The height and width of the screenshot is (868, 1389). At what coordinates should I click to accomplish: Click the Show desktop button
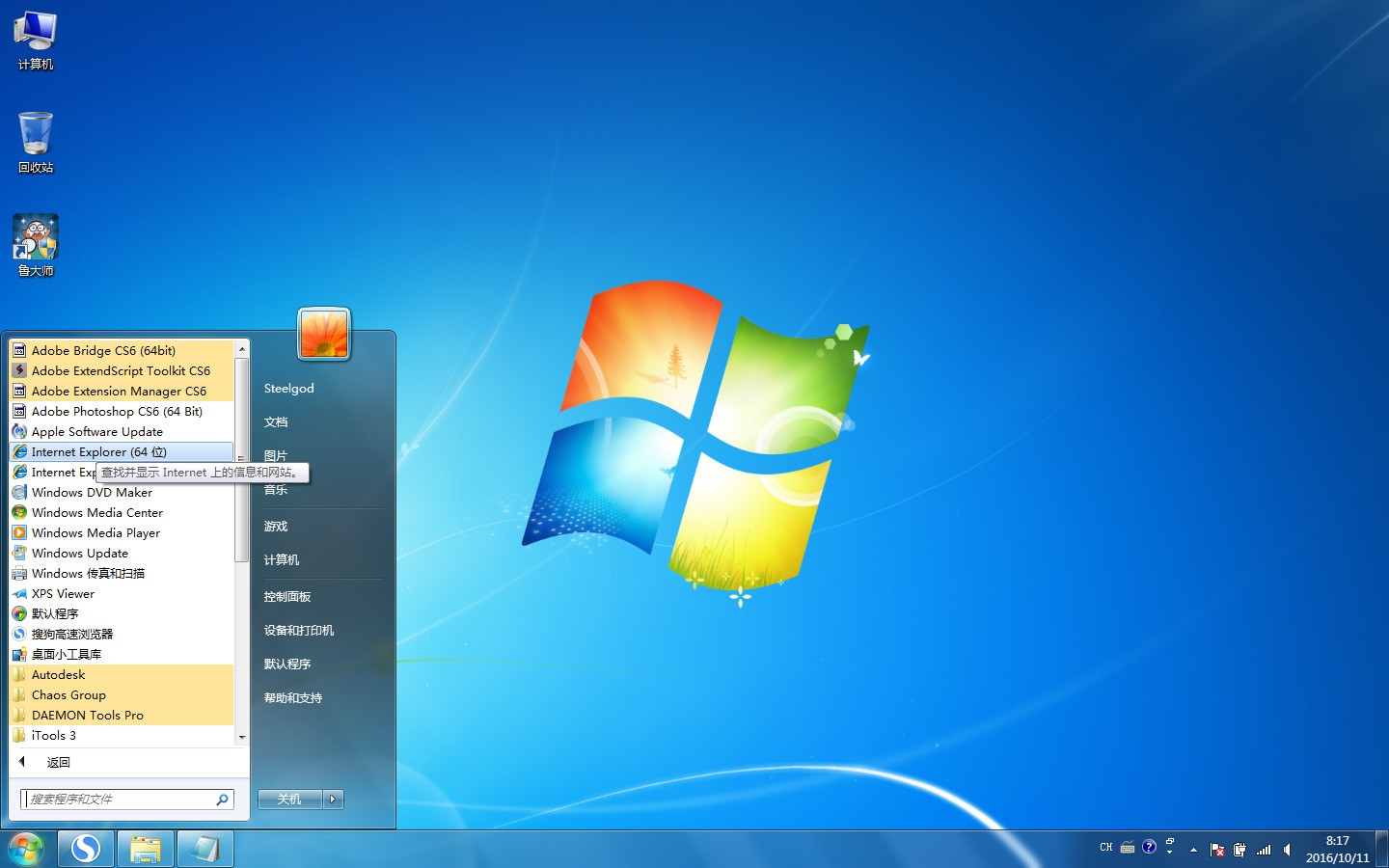(x=1382, y=849)
